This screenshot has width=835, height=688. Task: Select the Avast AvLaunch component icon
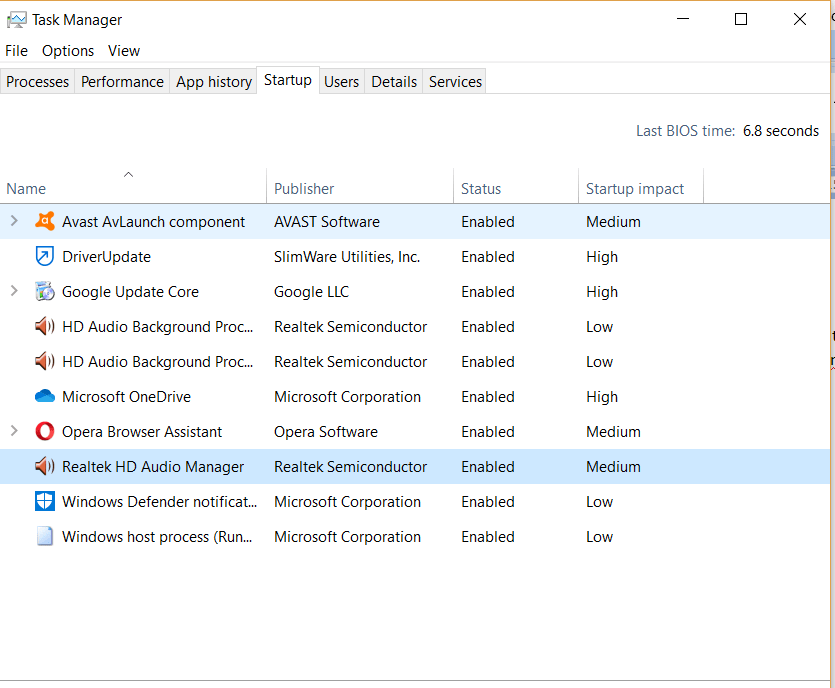click(x=45, y=221)
